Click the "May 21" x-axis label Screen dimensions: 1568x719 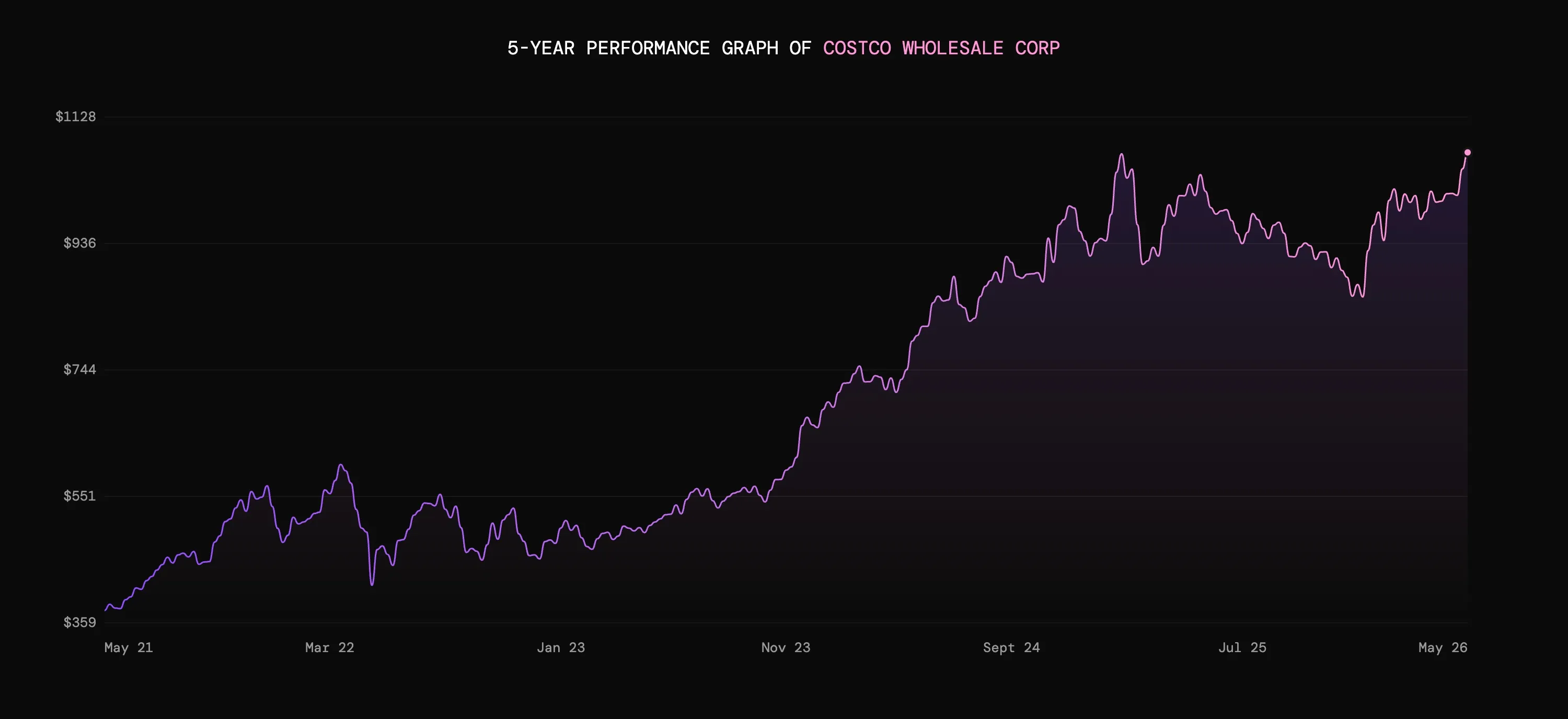tap(129, 648)
